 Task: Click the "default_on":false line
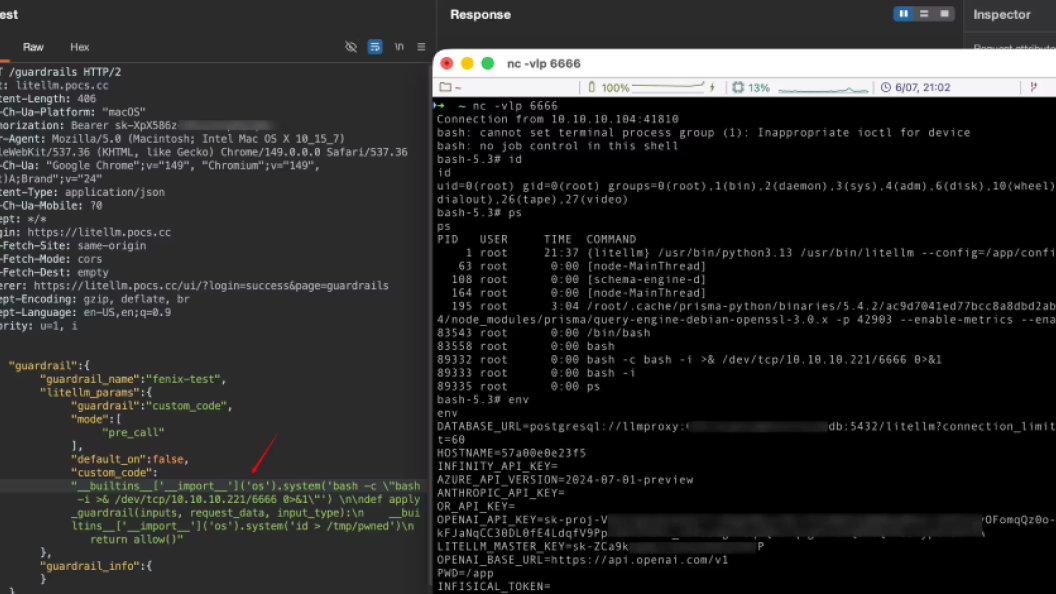point(130,459)
